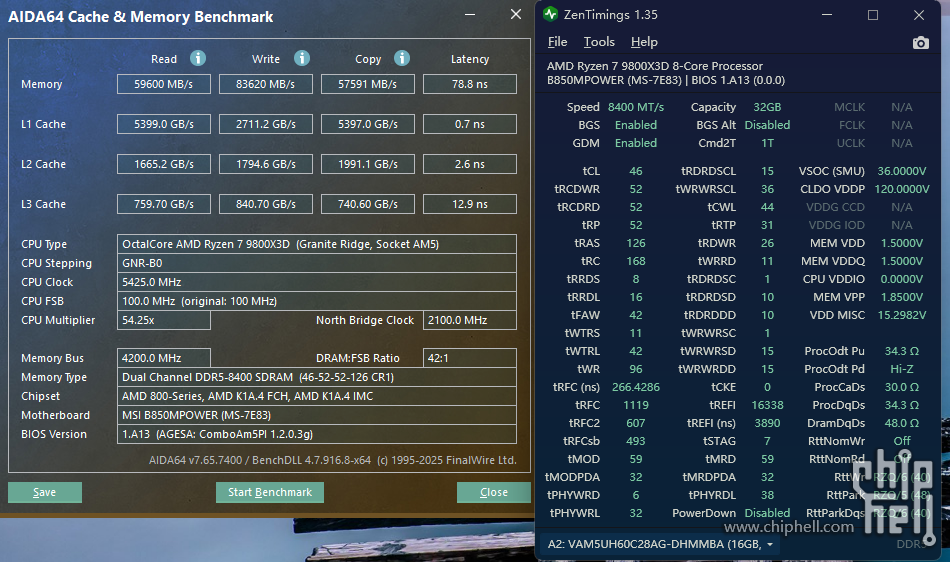
Task: Open the Help menu in ZenTimings
Action: (644, 42)
